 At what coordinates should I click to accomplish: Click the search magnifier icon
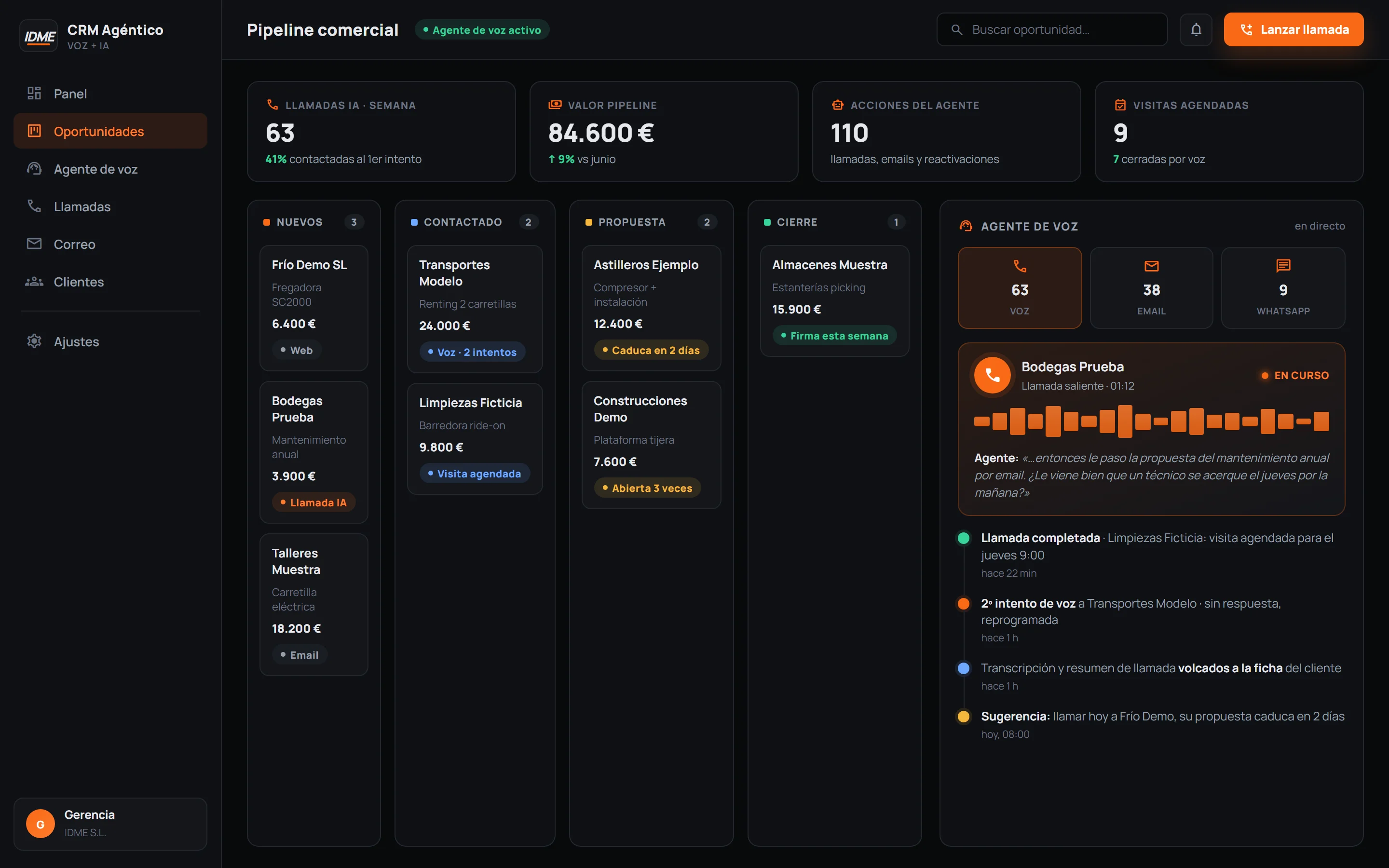[957, 29]
